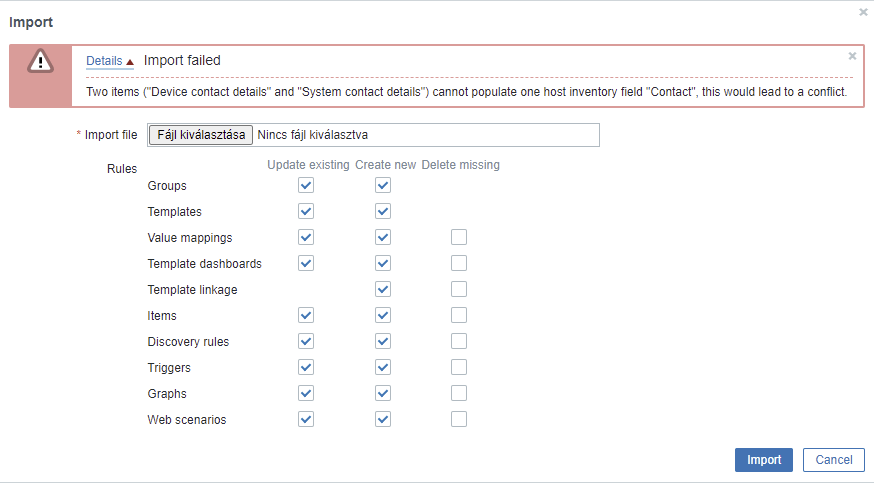
Task: Uncheck Create new for Template linkage
Action: point(382,289)
